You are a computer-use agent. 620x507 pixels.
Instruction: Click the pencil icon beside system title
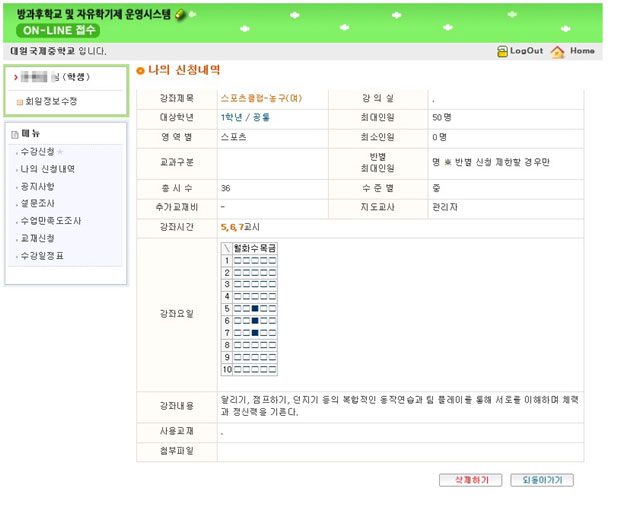[x=179, y=15]
